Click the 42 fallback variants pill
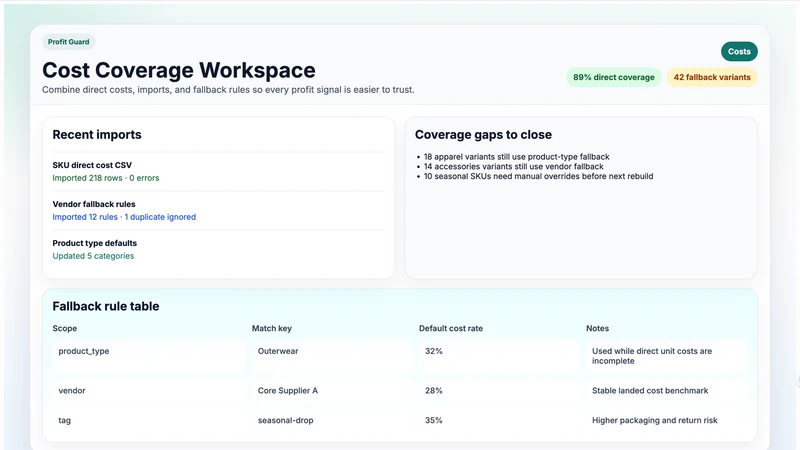The width and height of the screenshot is (800, 450). pyautogui.click(x=712, y=77)
